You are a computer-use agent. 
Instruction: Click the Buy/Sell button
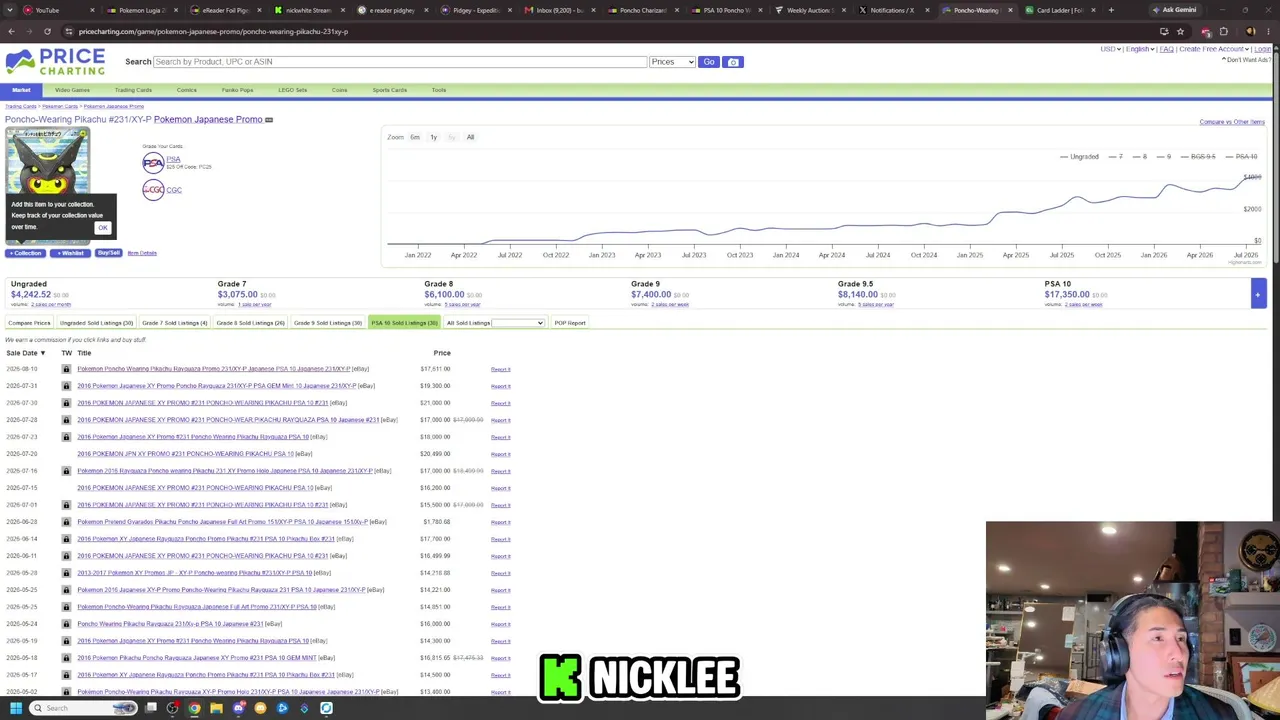pyautogui.click(x=108, y=253)
